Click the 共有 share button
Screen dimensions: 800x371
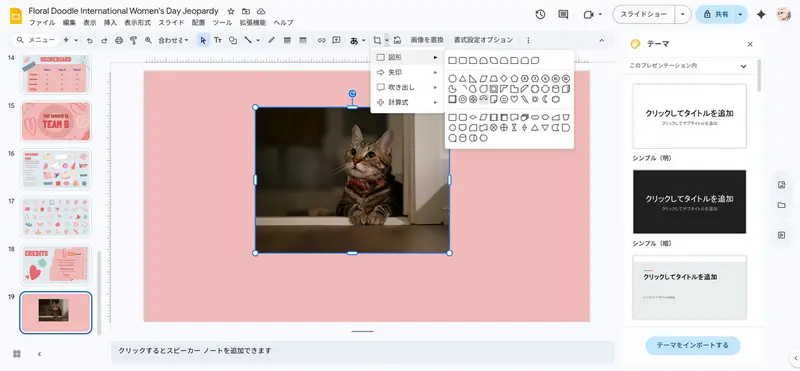(x=715, y=14)
